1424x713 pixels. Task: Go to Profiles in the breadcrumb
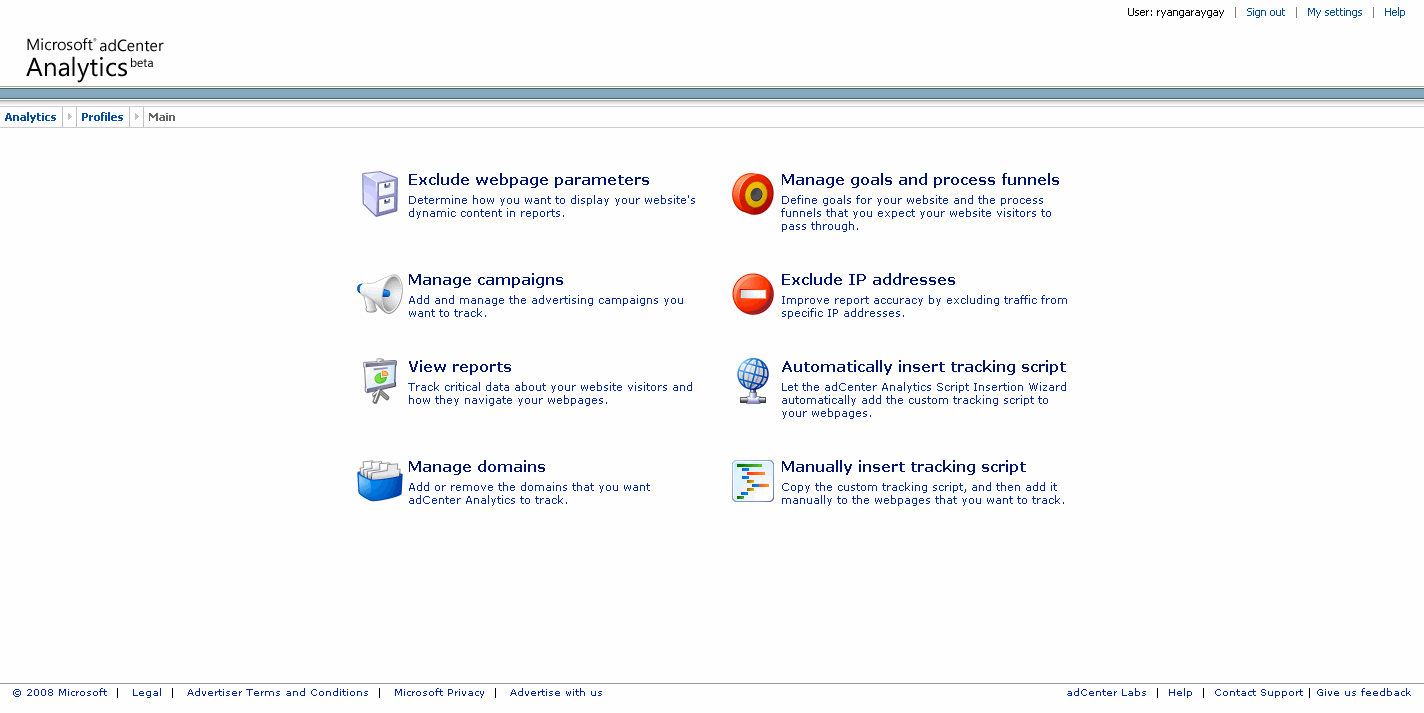[x=102, y=117]
